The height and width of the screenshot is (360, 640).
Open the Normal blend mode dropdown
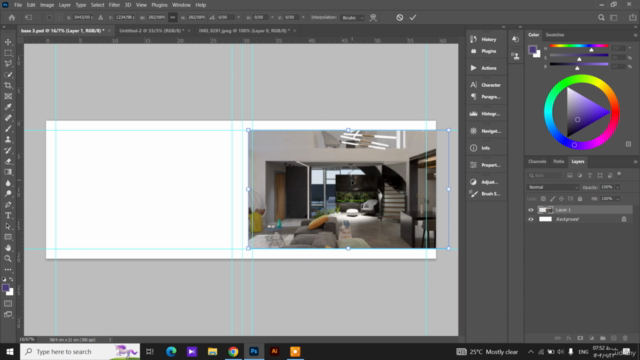[553, 187]
